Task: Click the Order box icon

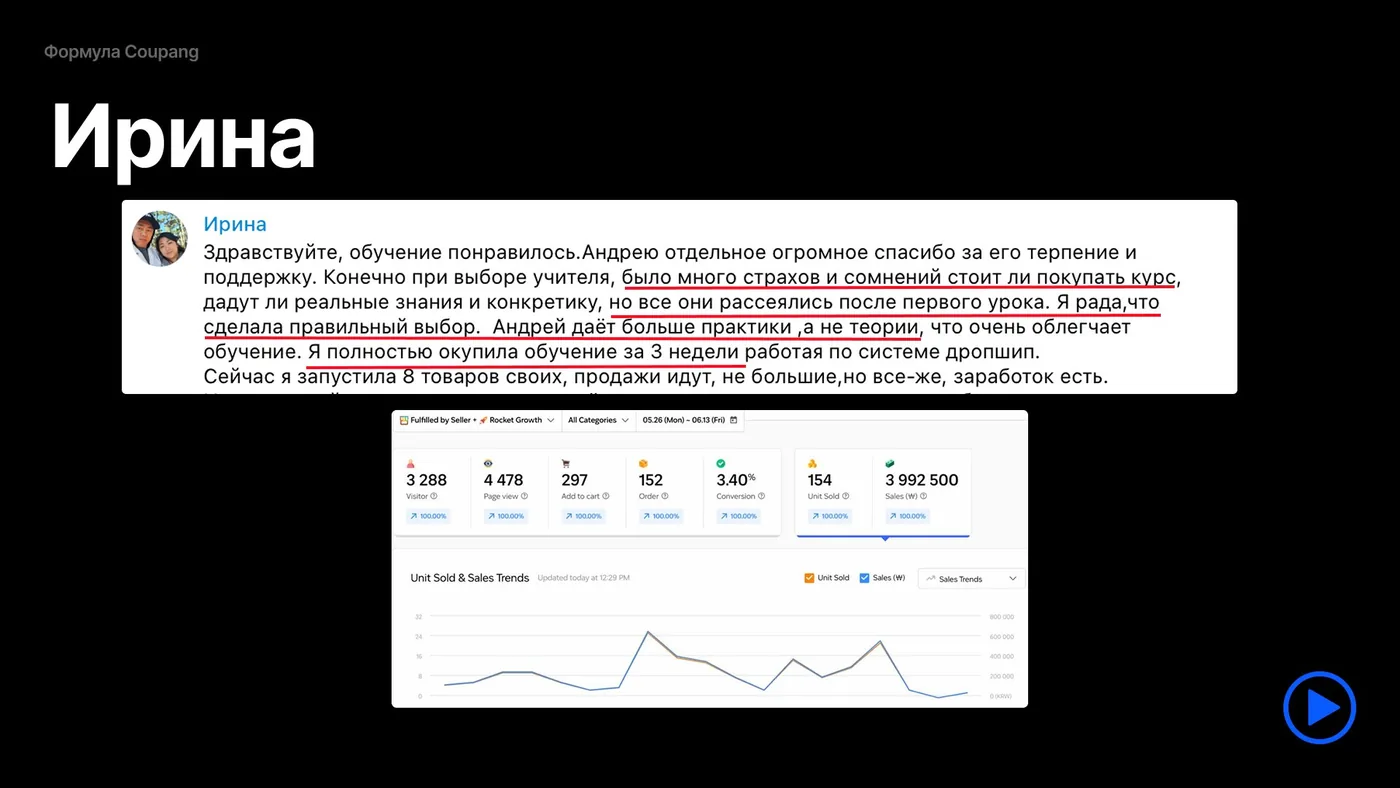Action: (643, 464)
